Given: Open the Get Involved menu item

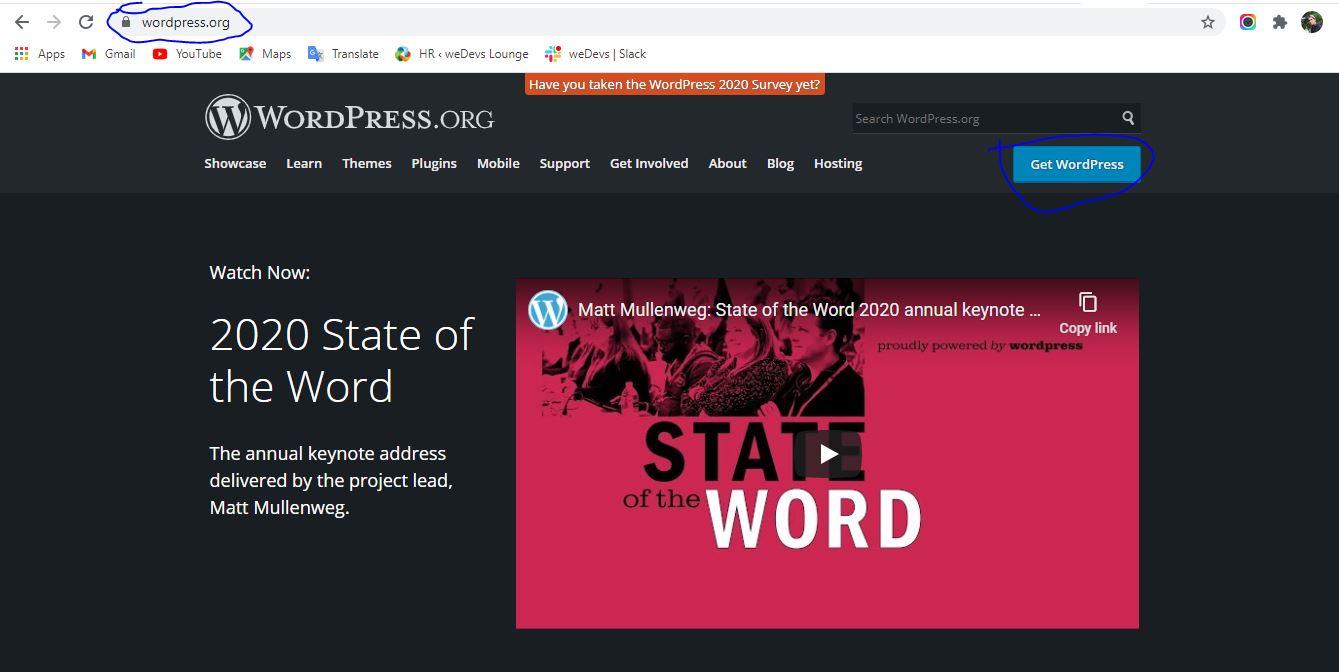Looking at the screenshot, I should tap(649, 163).
